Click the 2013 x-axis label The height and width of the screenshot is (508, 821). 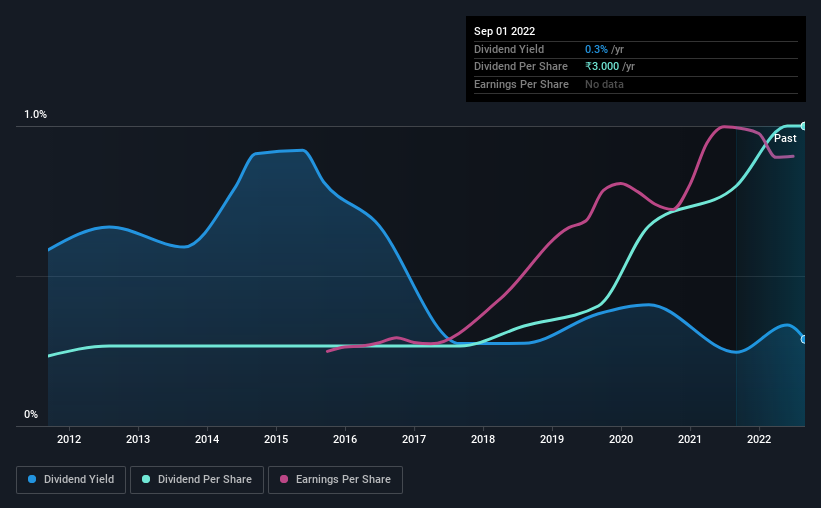[138, 439]
